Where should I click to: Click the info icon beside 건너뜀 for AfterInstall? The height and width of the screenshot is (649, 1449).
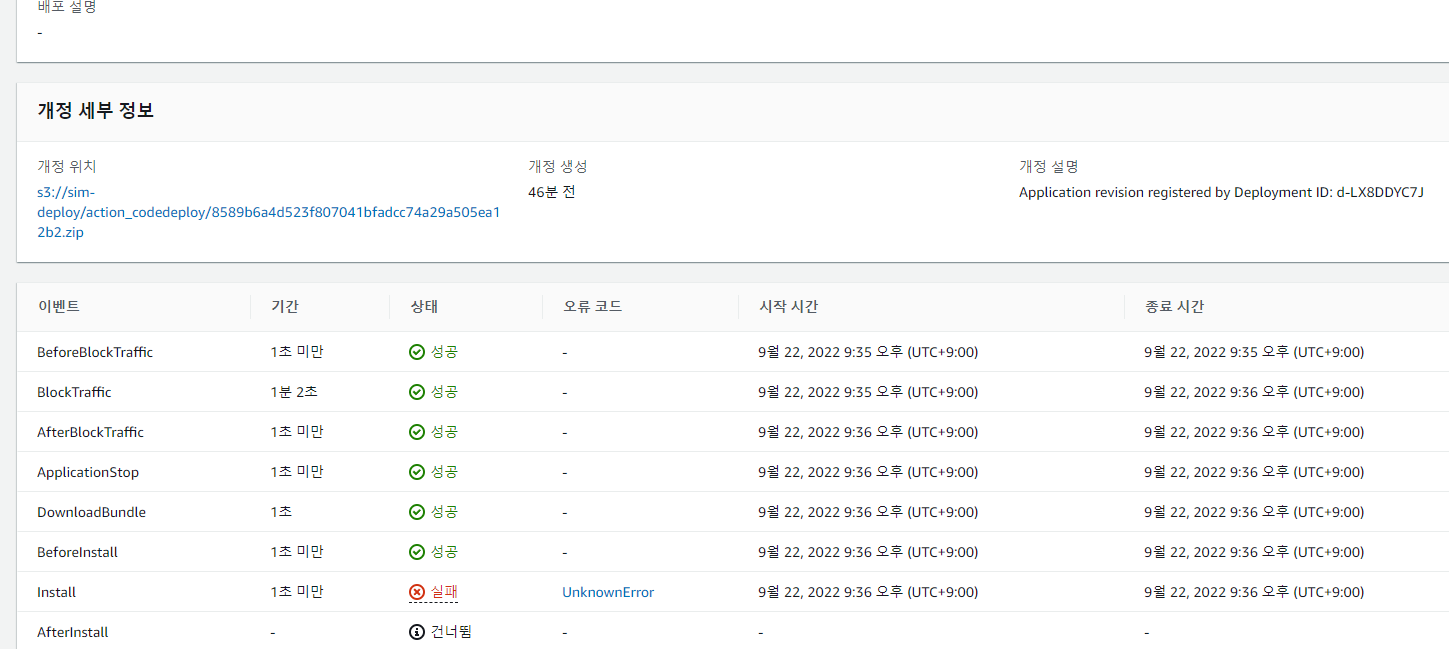coord(416,631)
